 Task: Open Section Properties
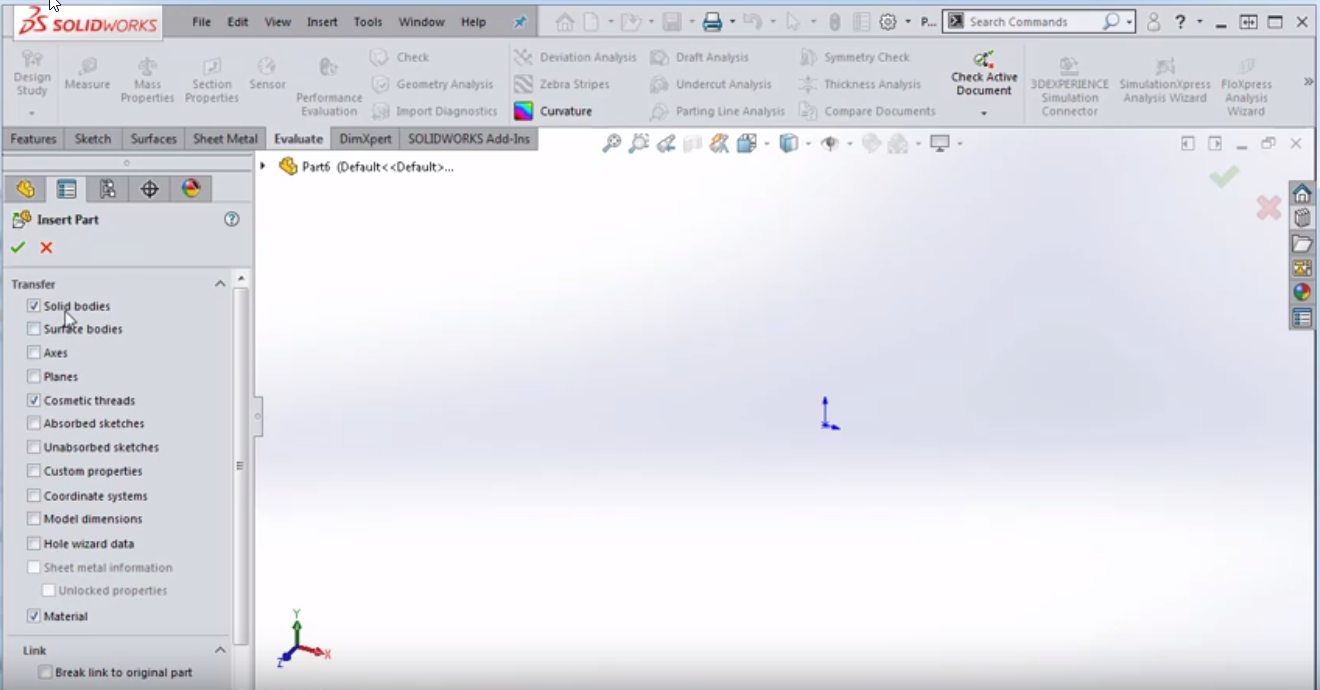click(x=211, y=80)
